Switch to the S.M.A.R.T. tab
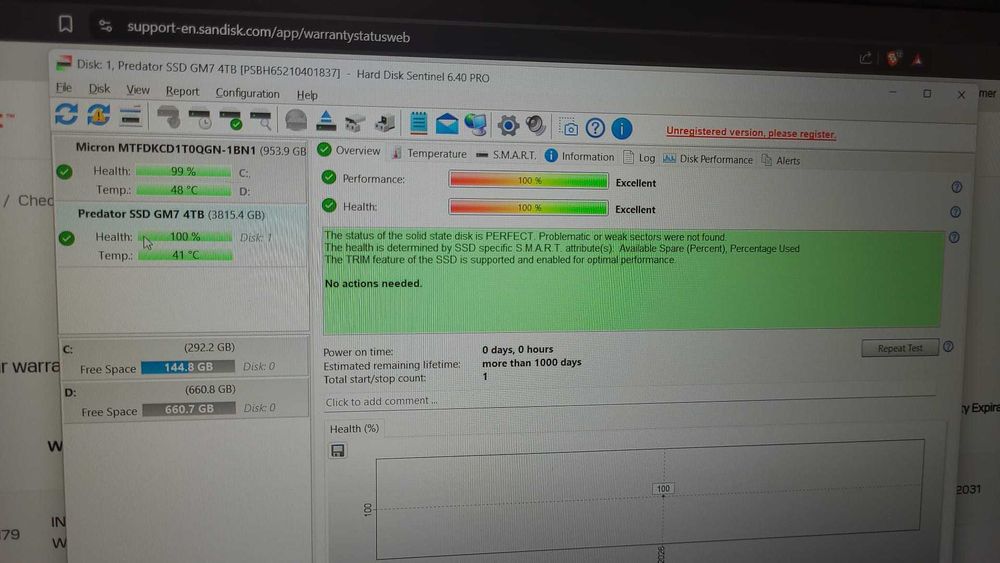 (506, 155)
